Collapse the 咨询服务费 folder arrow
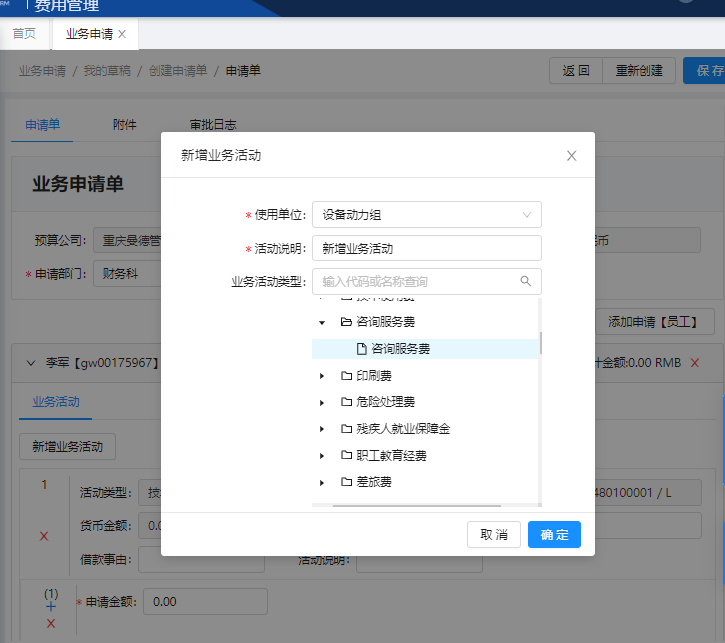Viewport: 725px width, 643px height. pyautogui.click(x=322, y=322)
